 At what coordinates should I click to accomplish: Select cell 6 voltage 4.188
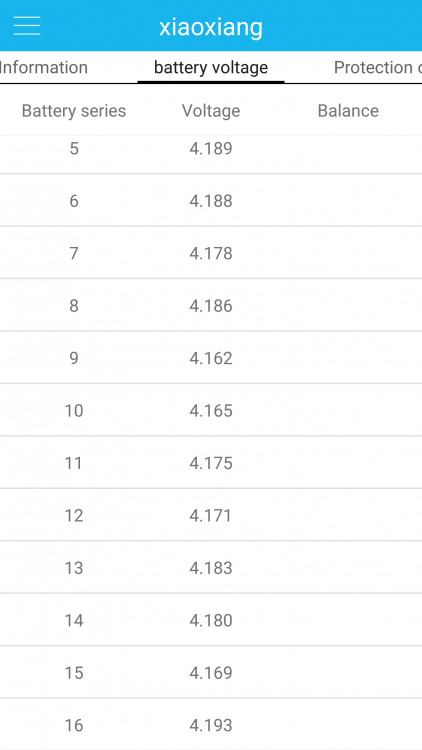[211, 200]
